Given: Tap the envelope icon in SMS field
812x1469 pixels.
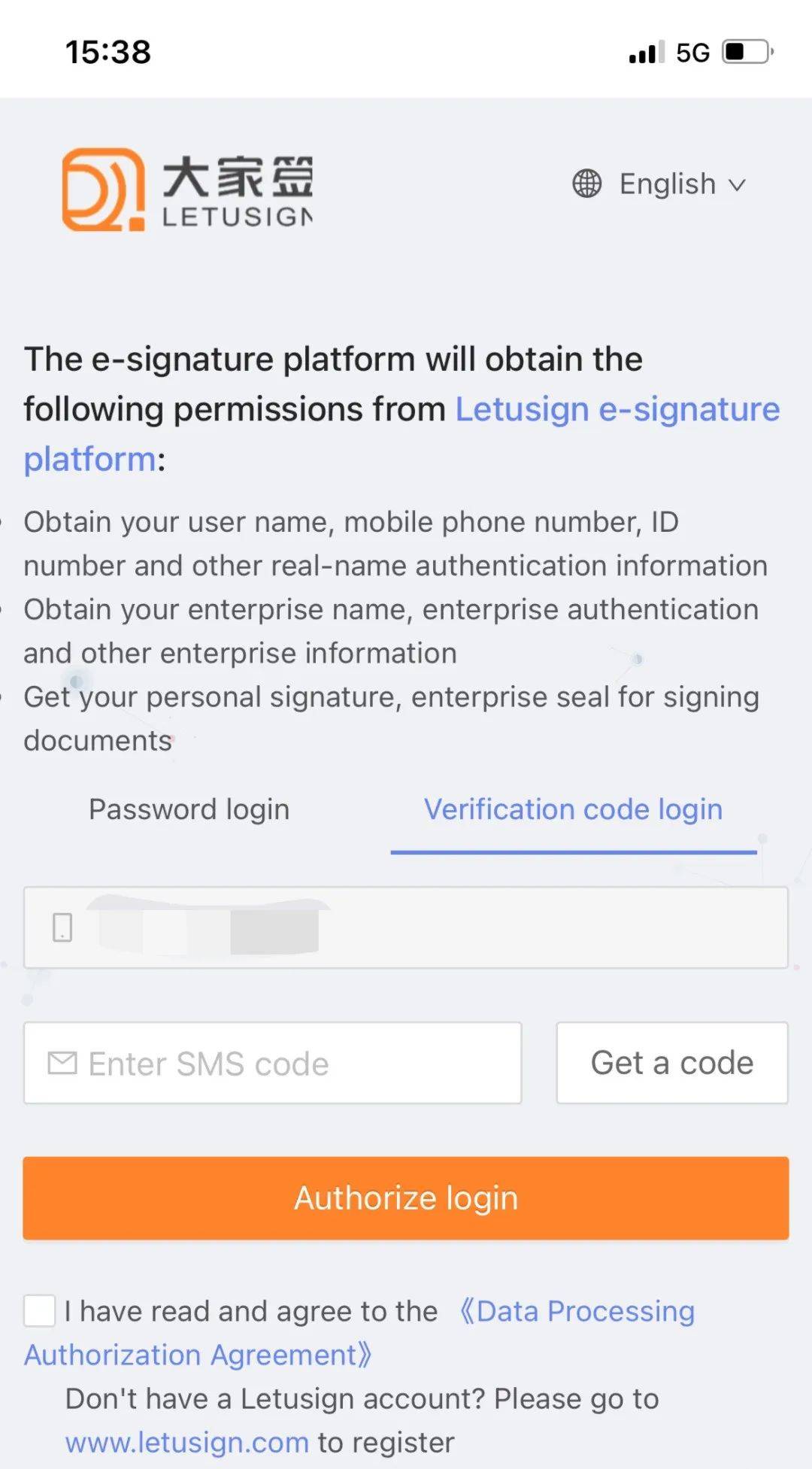Looking at the screenshot, I should pyautogui.click(x=62, y=1063).
